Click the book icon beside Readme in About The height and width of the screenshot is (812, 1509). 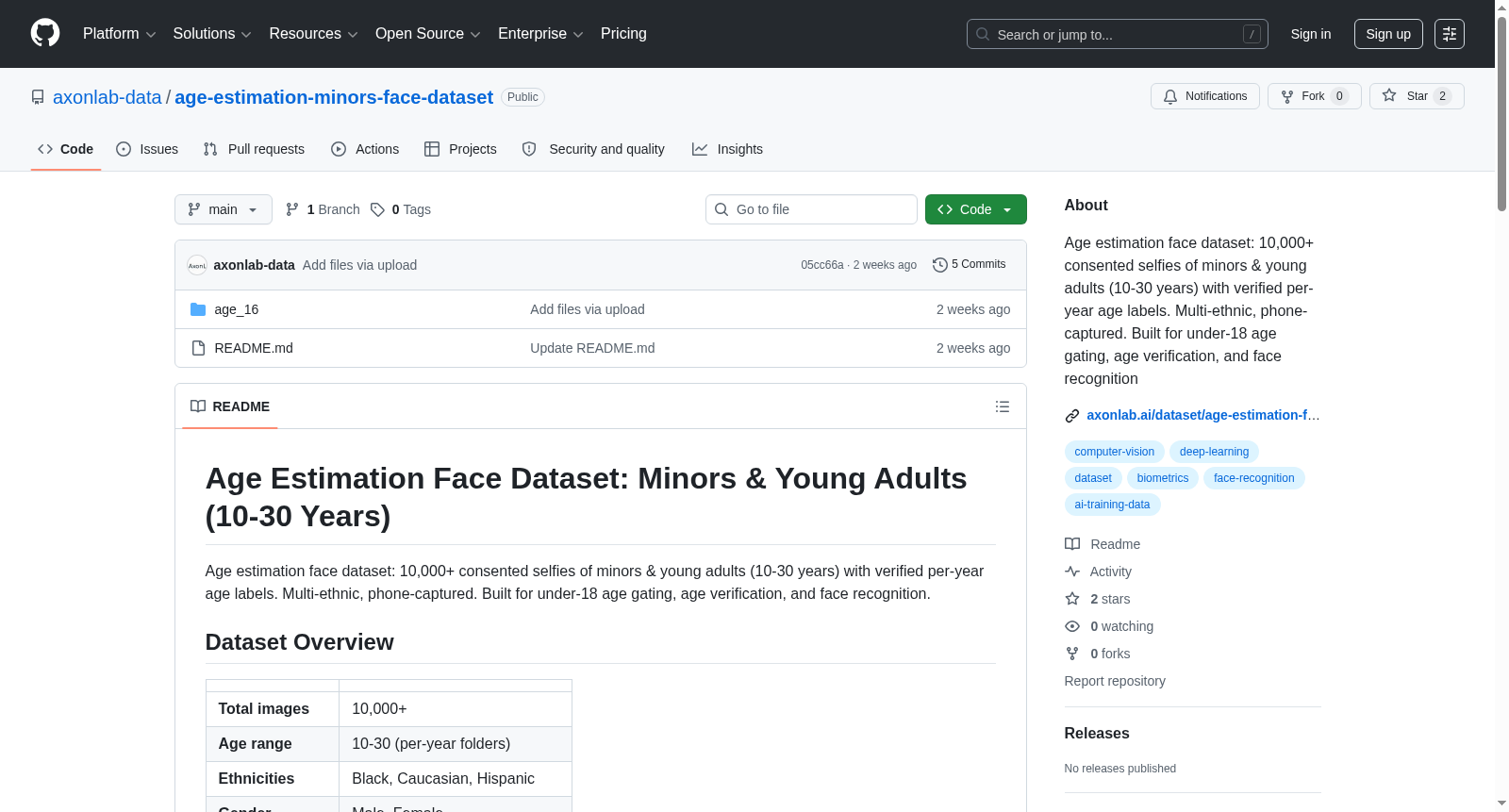pos(1072,544)
